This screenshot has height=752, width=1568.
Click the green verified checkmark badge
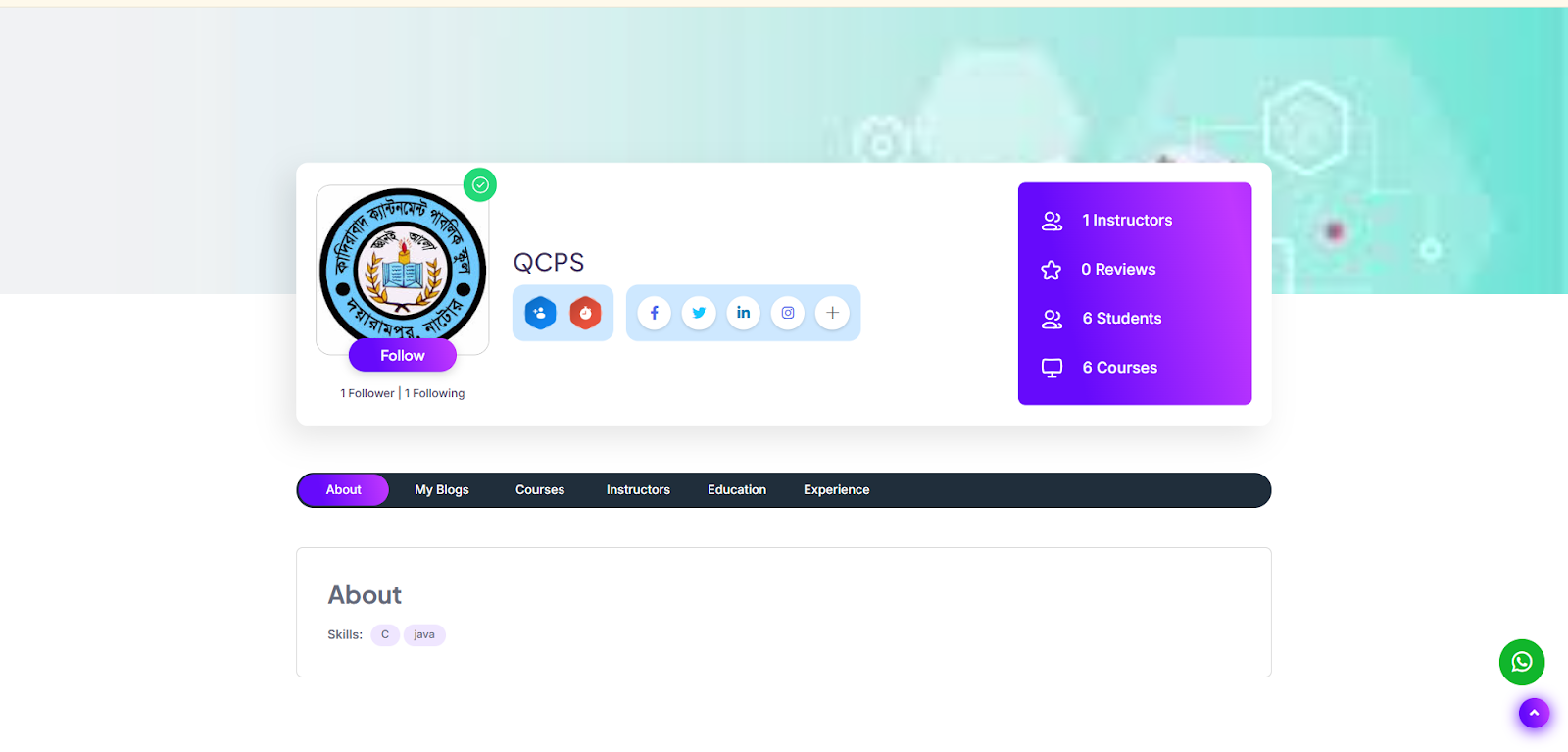click(x=480, y=184)
